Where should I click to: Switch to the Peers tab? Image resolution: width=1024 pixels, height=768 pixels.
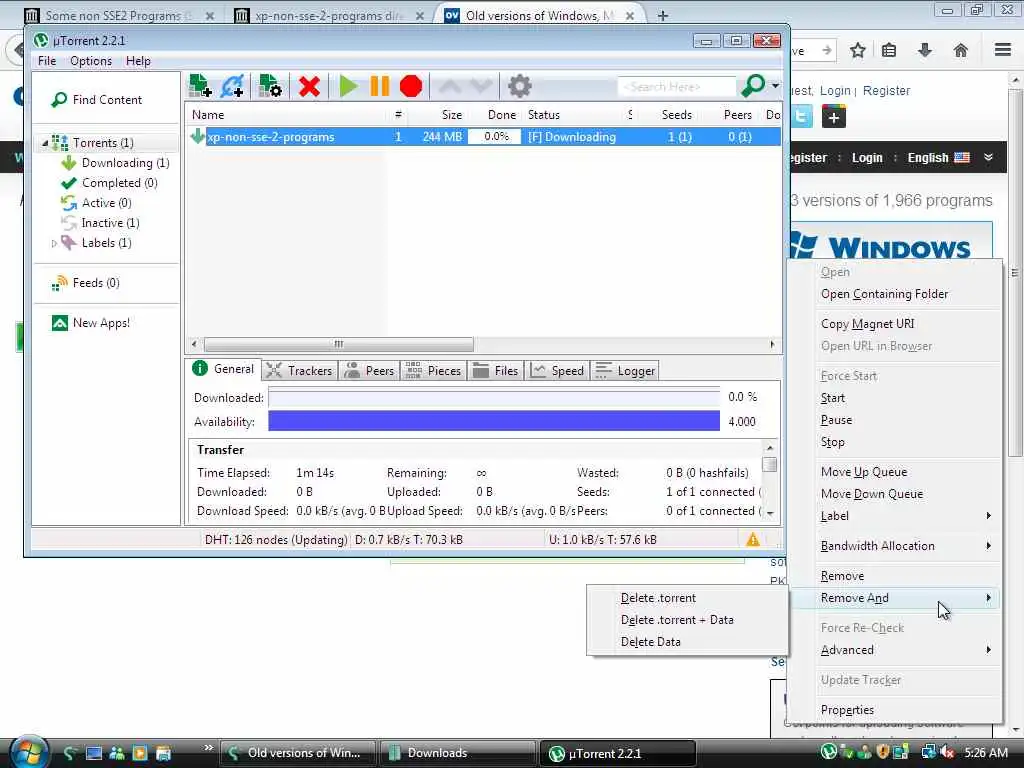[x=369, y=371]
